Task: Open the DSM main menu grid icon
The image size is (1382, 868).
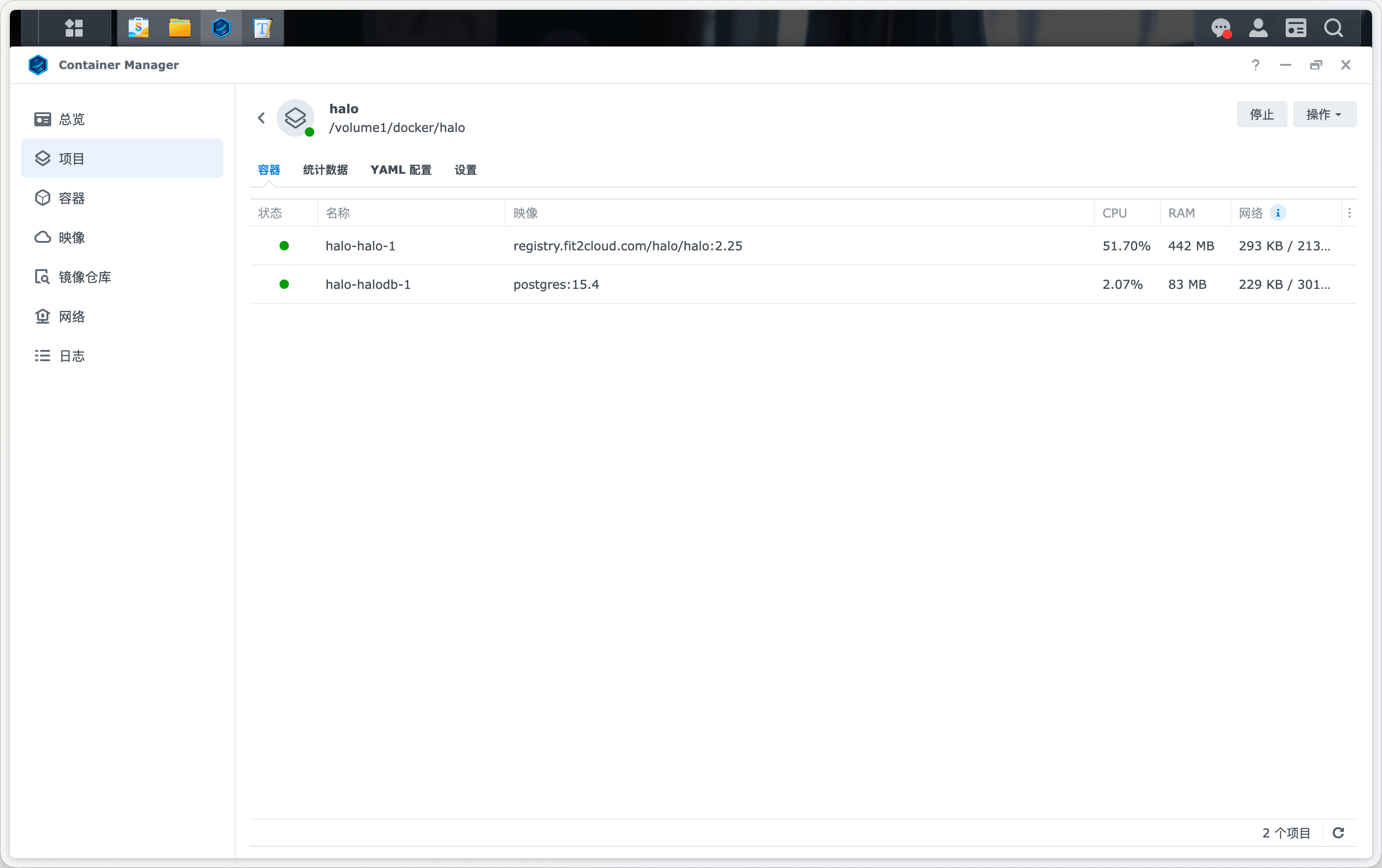Action: pyautogui.click(x=74, y=28)
